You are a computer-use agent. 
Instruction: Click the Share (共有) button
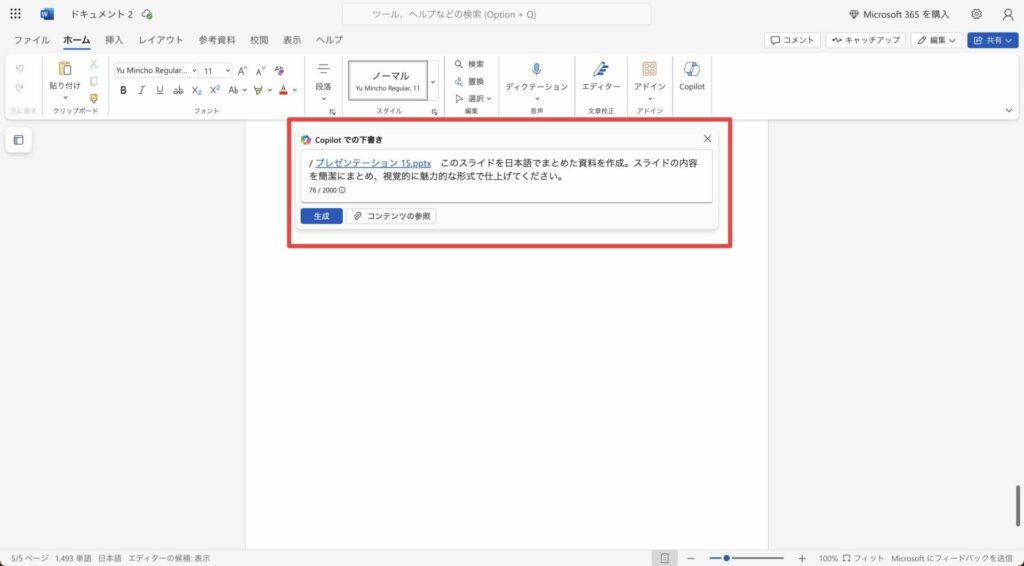(x=993, y=40)
